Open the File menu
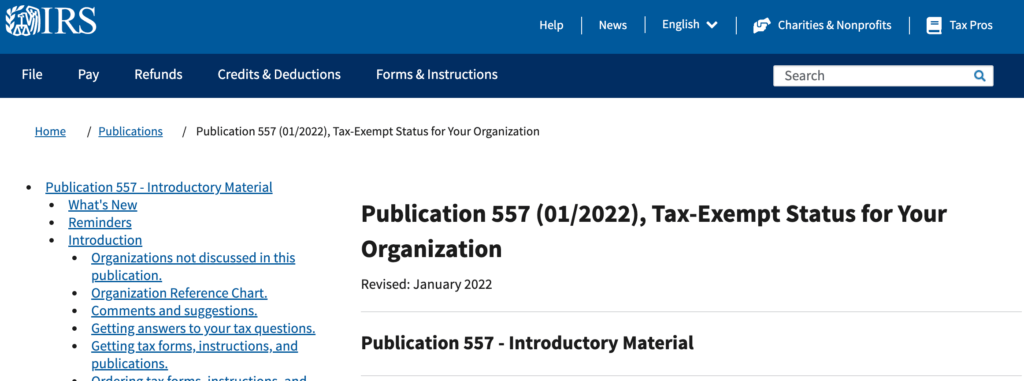This screenshot has height=381, width=1024. click(x=32, y=75)
